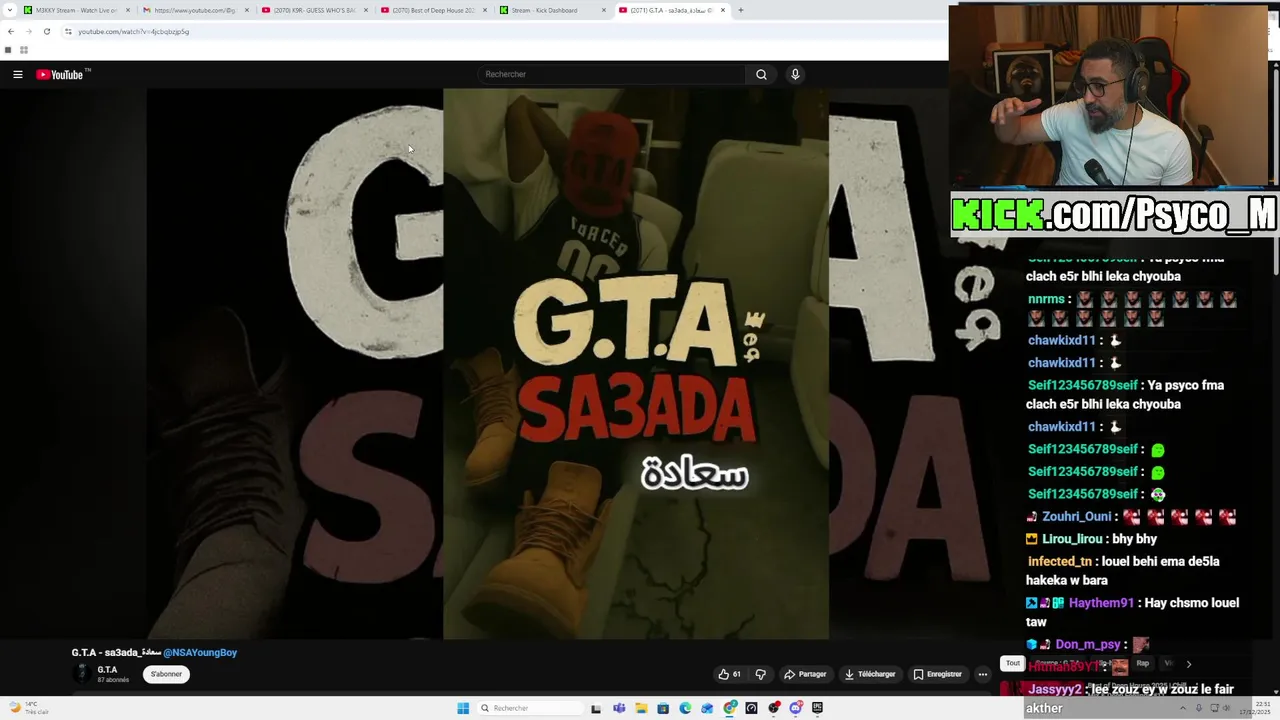Open Discord from the taskbar
Viewport: 1280px width, 720px height.
pos(796,708)
